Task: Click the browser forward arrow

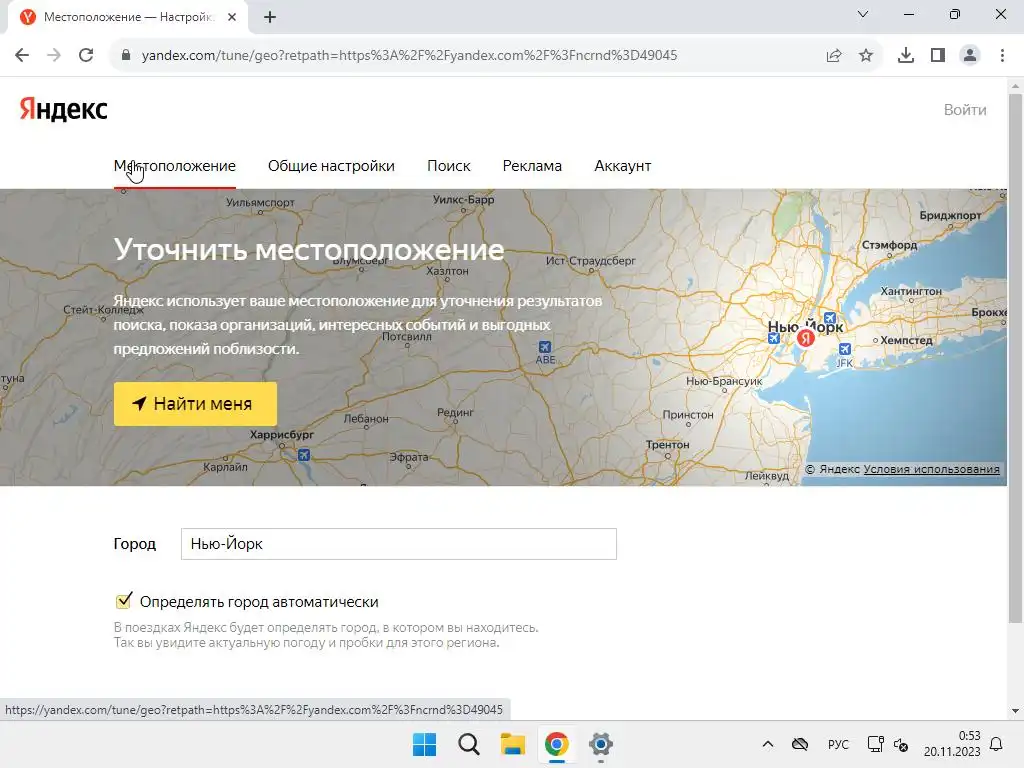Action: coord(54,55)
